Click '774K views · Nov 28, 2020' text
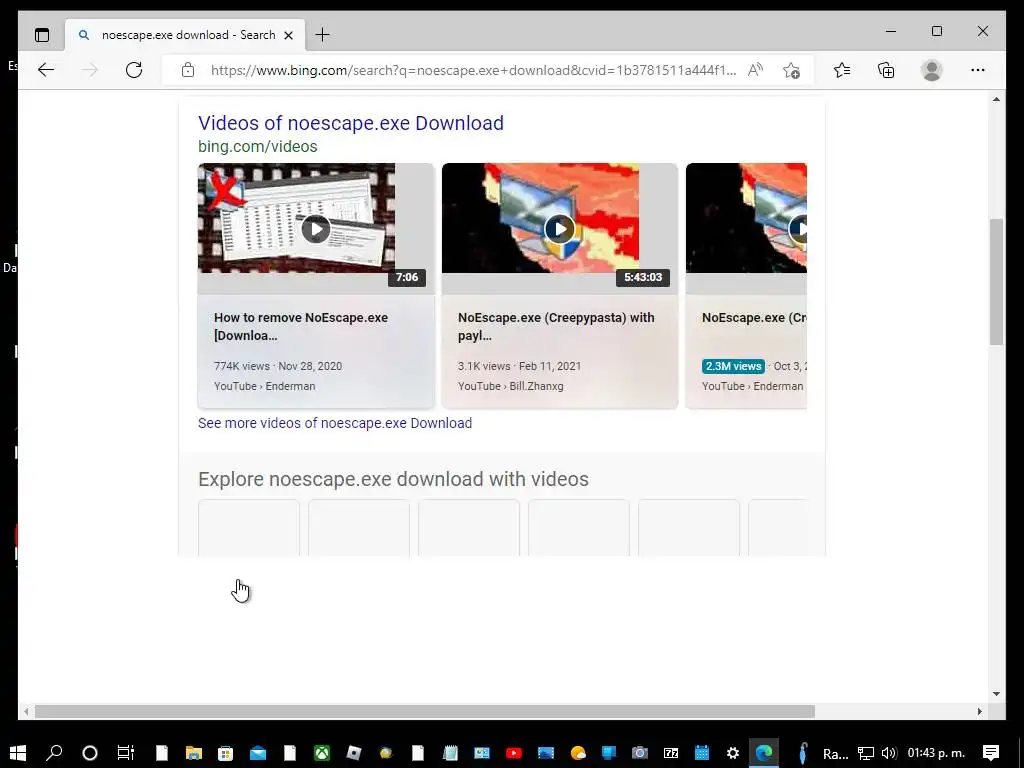This screenshot has width=1024, height=768. (x=278, y=366)
